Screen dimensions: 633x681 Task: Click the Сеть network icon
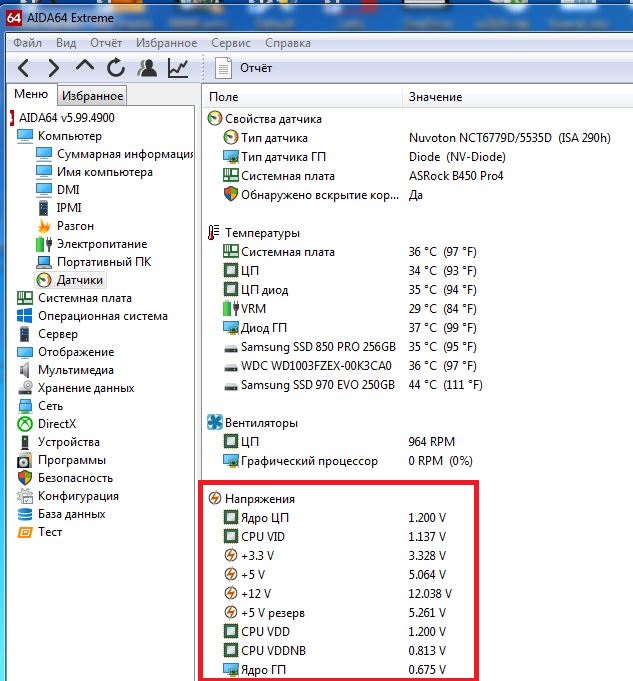(25, 406)
